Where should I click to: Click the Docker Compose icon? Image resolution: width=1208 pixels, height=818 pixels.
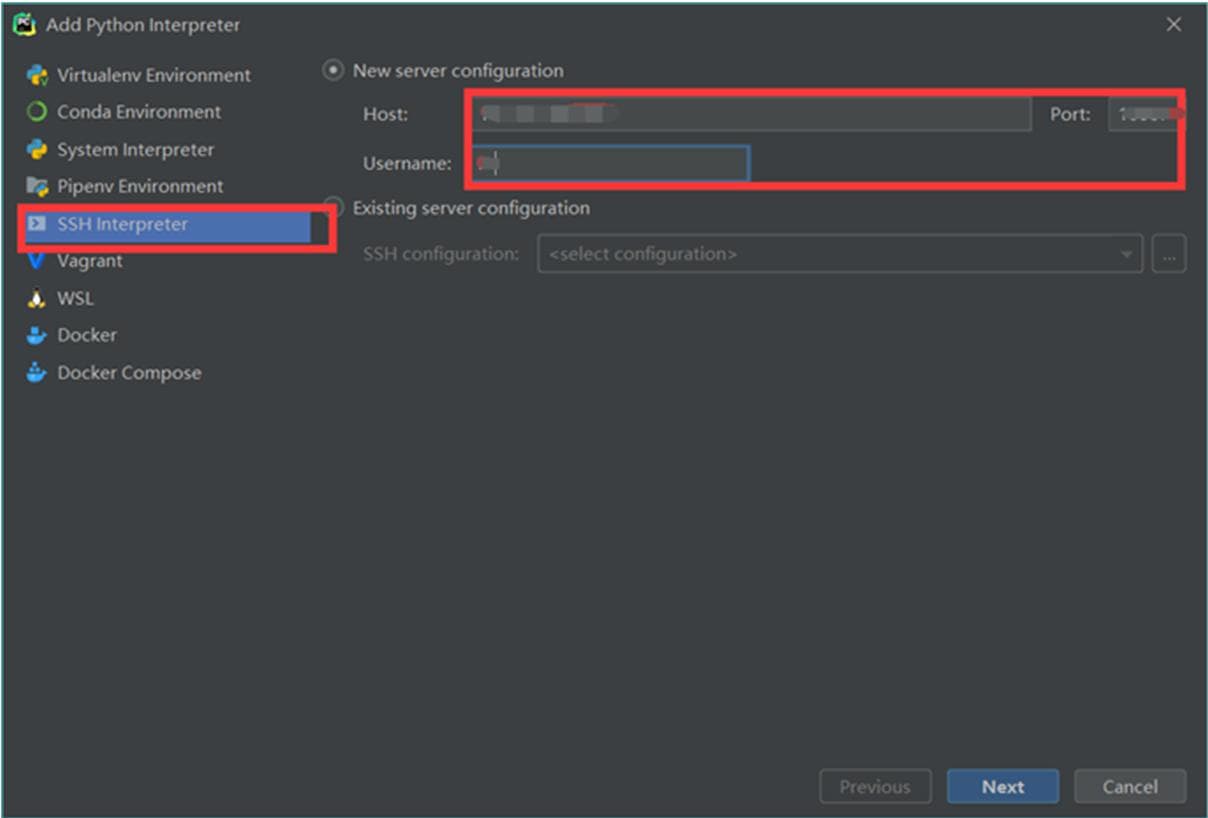pyautogui.click(x=37, y=373)
